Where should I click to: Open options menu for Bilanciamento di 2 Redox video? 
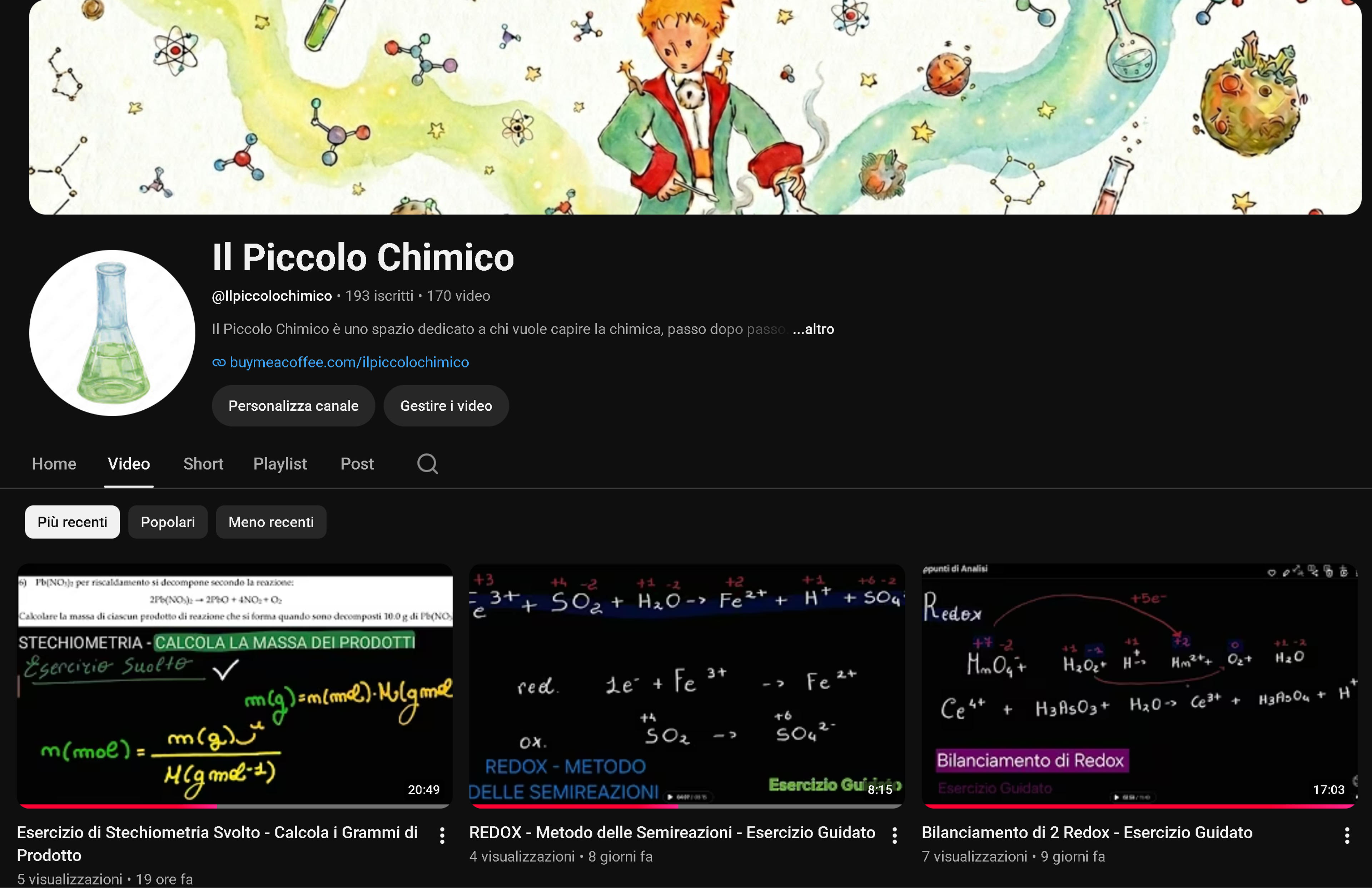pyautogui.click(x=1347, y=835)
